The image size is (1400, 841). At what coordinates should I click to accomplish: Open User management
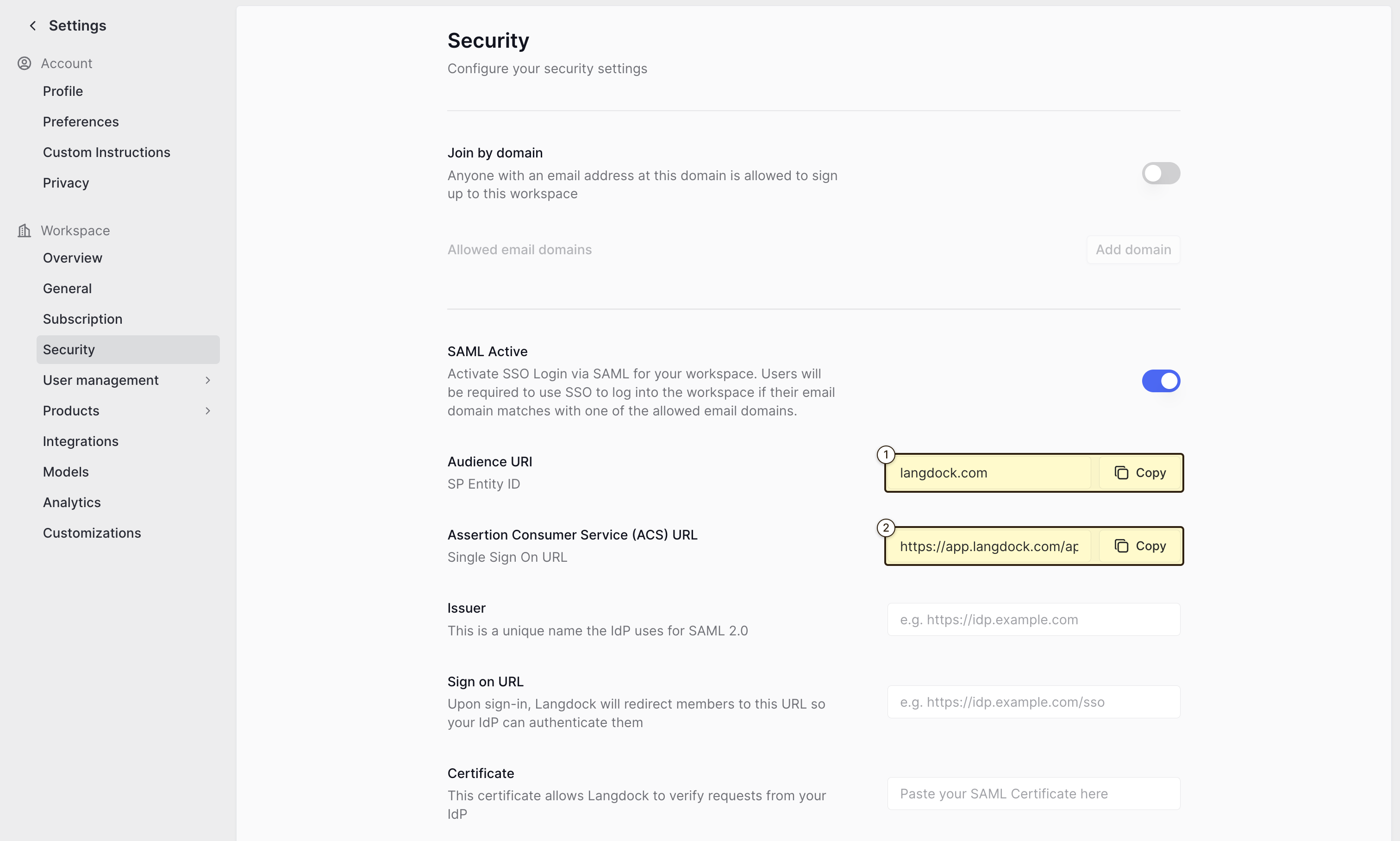[128, 380]
